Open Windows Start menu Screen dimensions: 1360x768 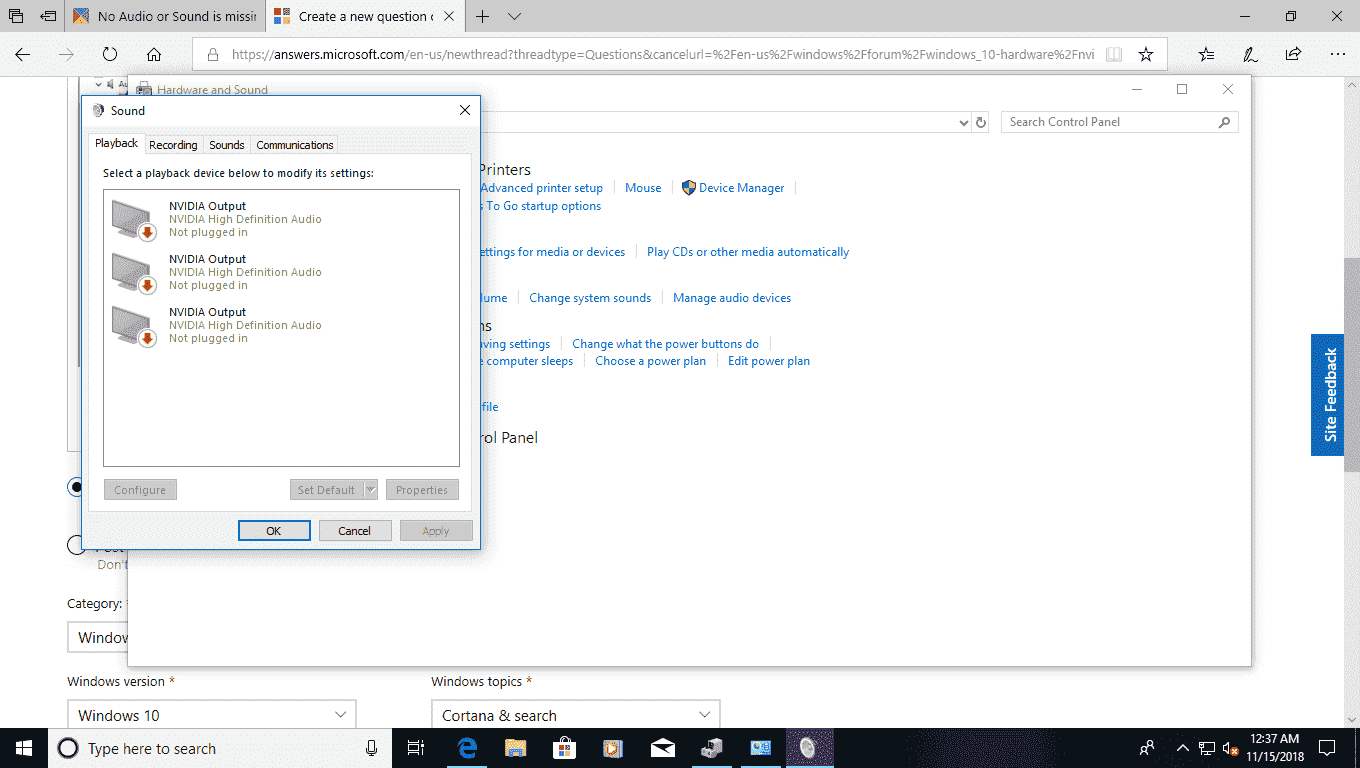click(x=24, y=748)
